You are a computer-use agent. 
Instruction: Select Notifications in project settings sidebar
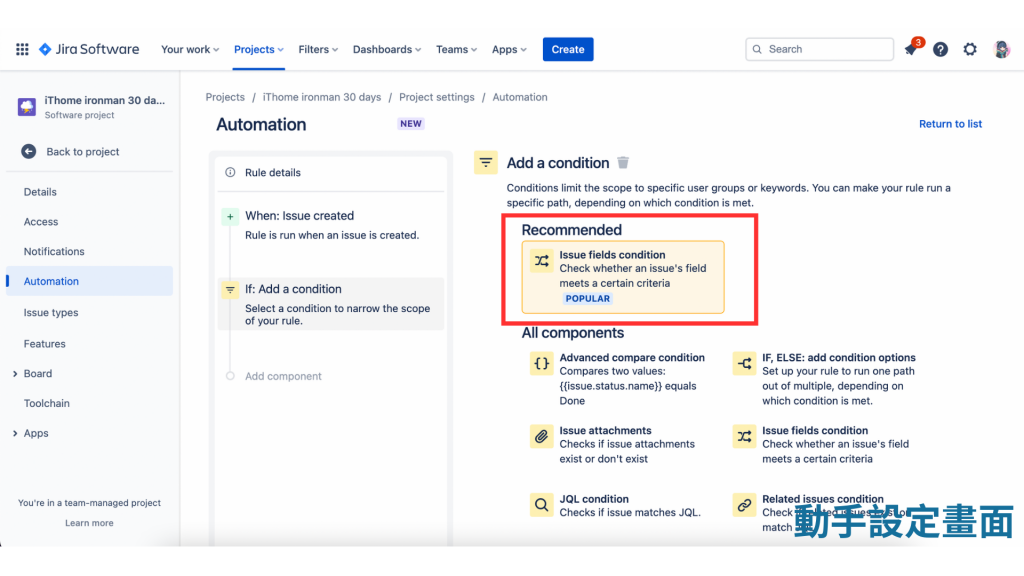pos(89,251)
